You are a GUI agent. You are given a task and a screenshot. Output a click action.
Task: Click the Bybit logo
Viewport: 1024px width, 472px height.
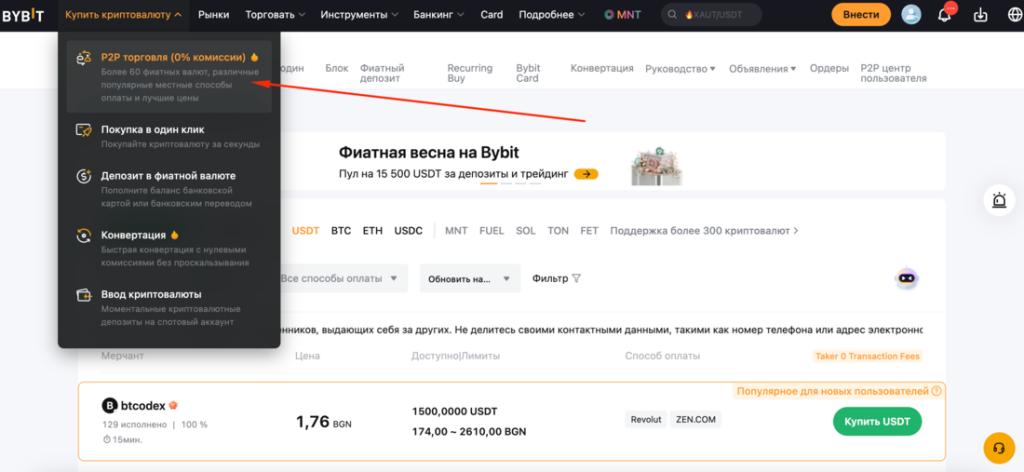(27, 15)
